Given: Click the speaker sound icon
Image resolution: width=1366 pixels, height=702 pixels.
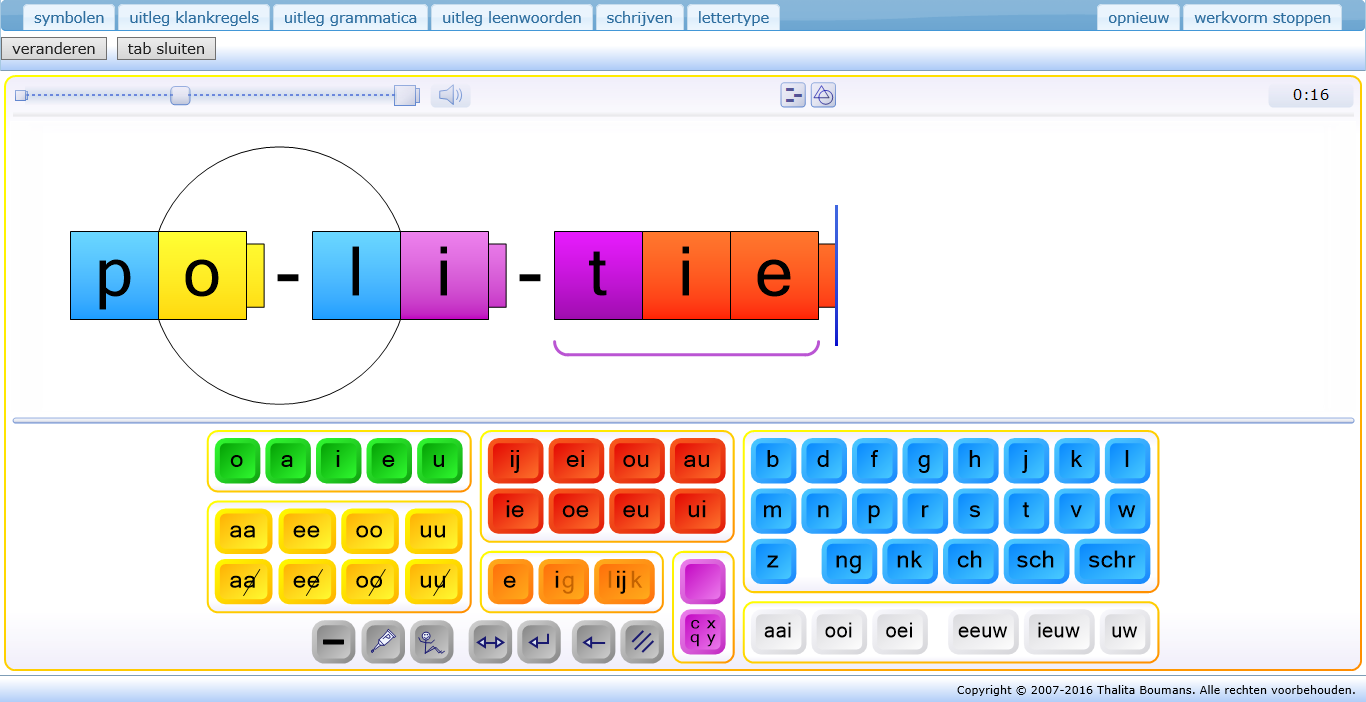Looking at the screenshot, I should coord(450,96).
